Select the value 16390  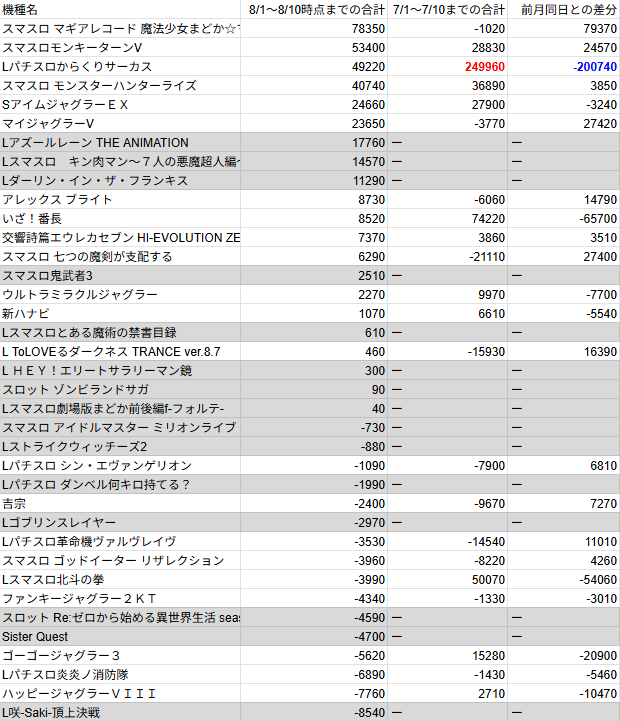point(600,352)
